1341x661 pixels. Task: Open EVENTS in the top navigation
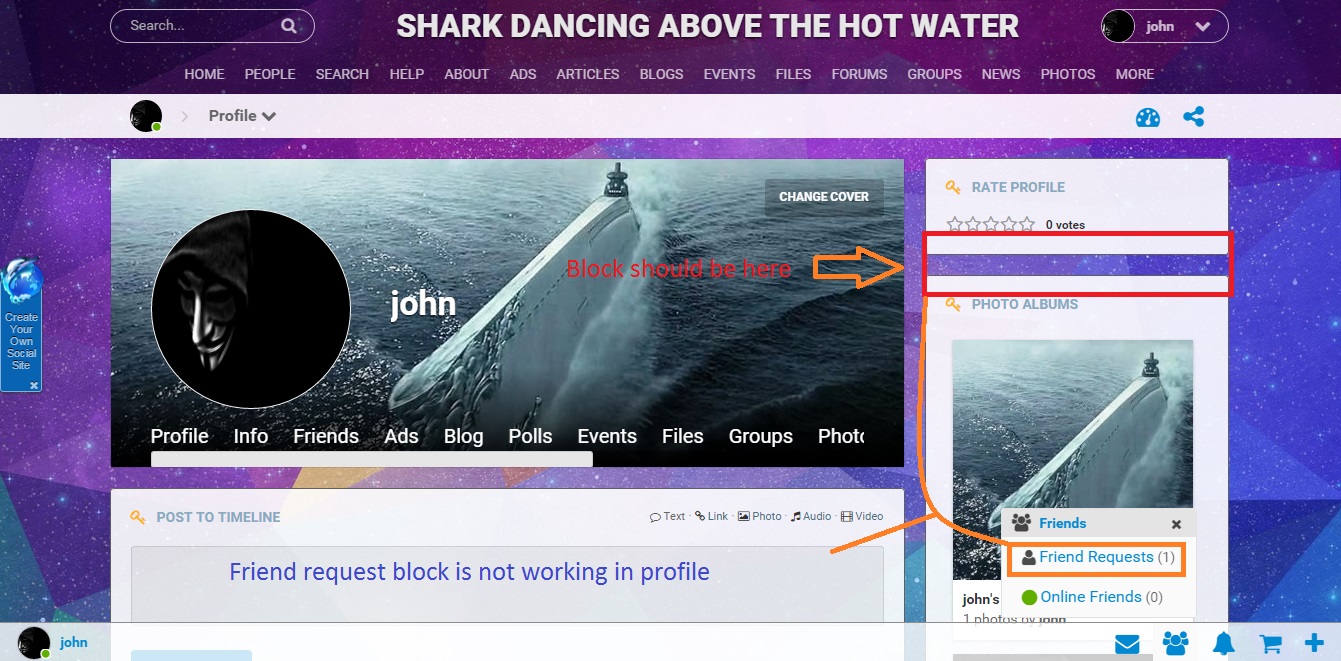coord(729,74)
